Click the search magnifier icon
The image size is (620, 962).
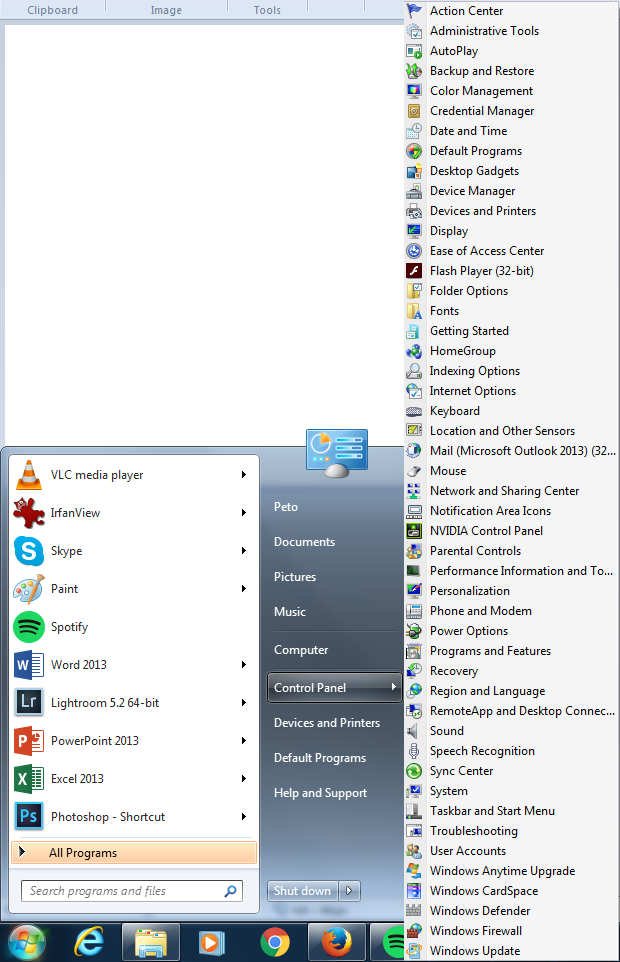point(231,891)
